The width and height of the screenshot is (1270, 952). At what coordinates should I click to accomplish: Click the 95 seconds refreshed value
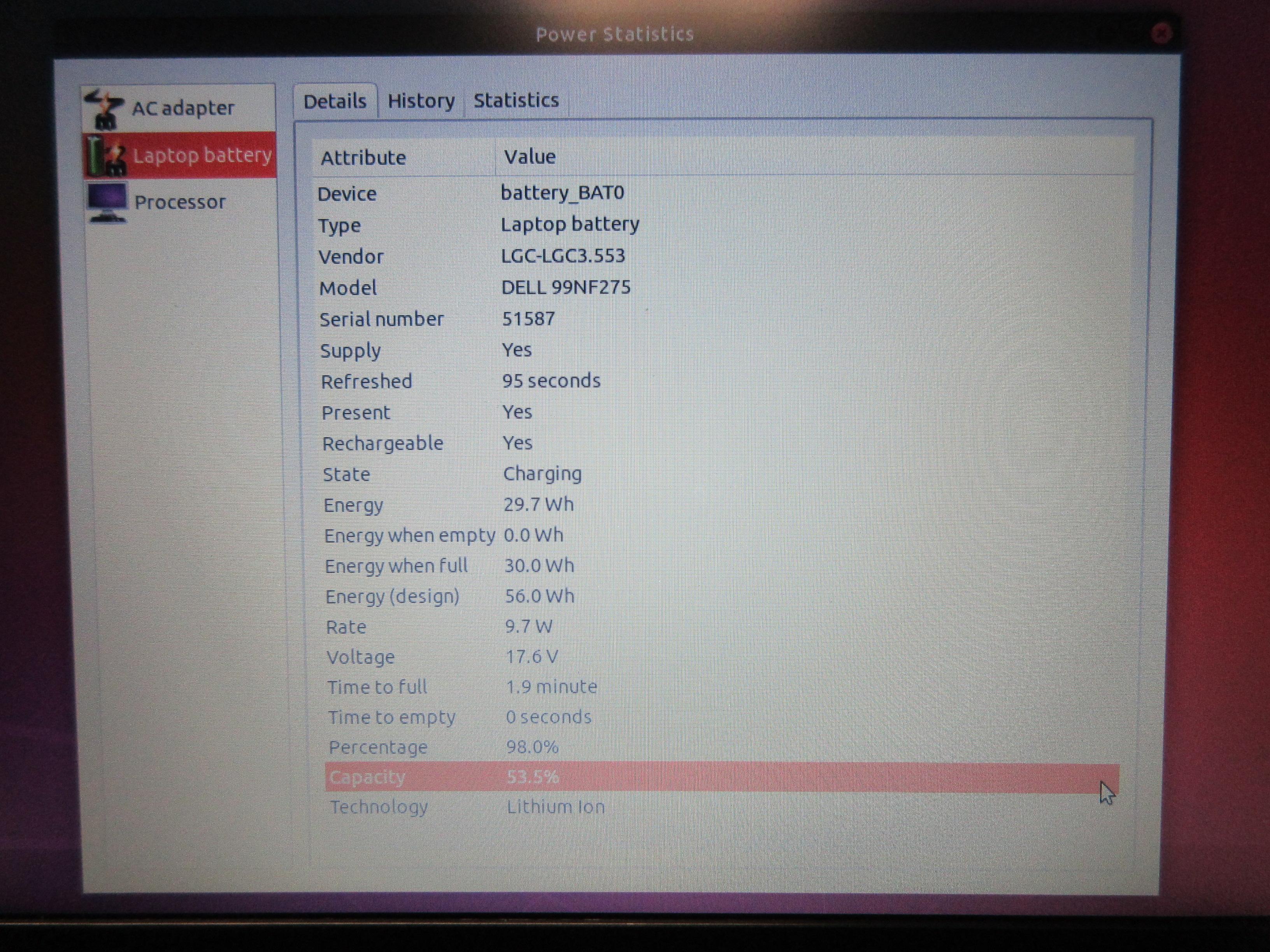coord(551,381)
